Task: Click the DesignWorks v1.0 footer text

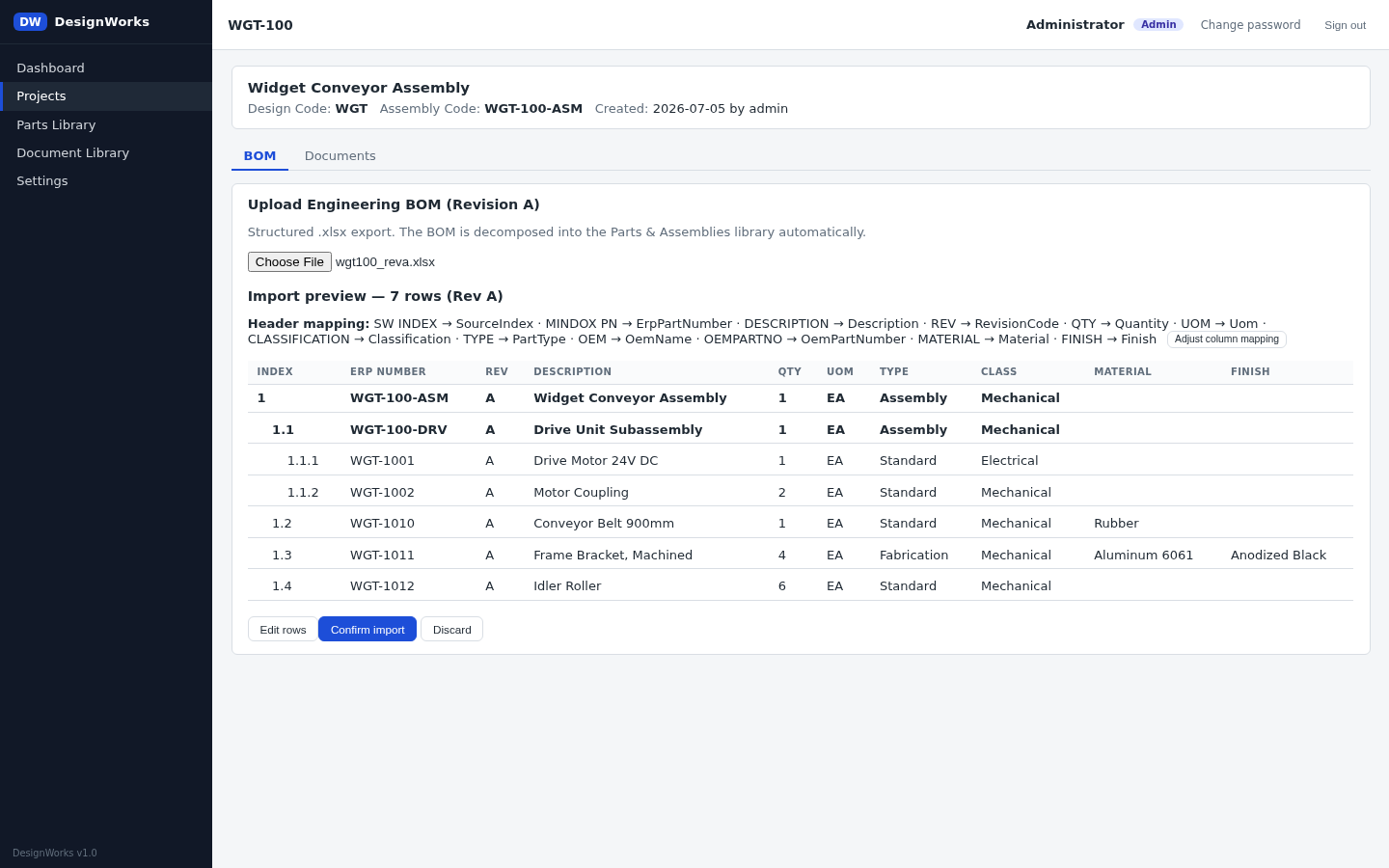Action: (55, 853)
